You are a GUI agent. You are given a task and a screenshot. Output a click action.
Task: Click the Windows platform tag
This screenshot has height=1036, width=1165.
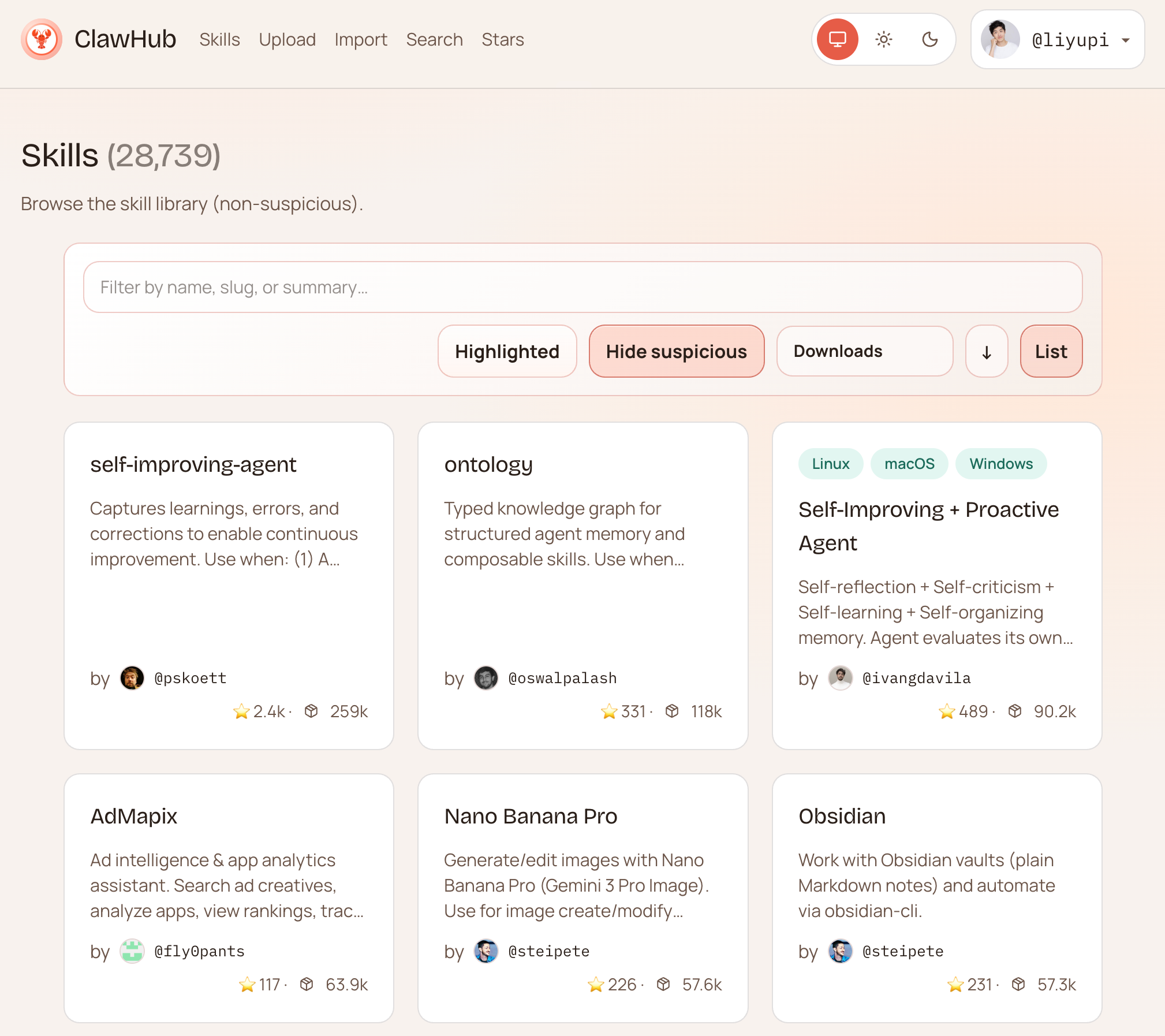pyautogui.click(x=1000, y=464)
